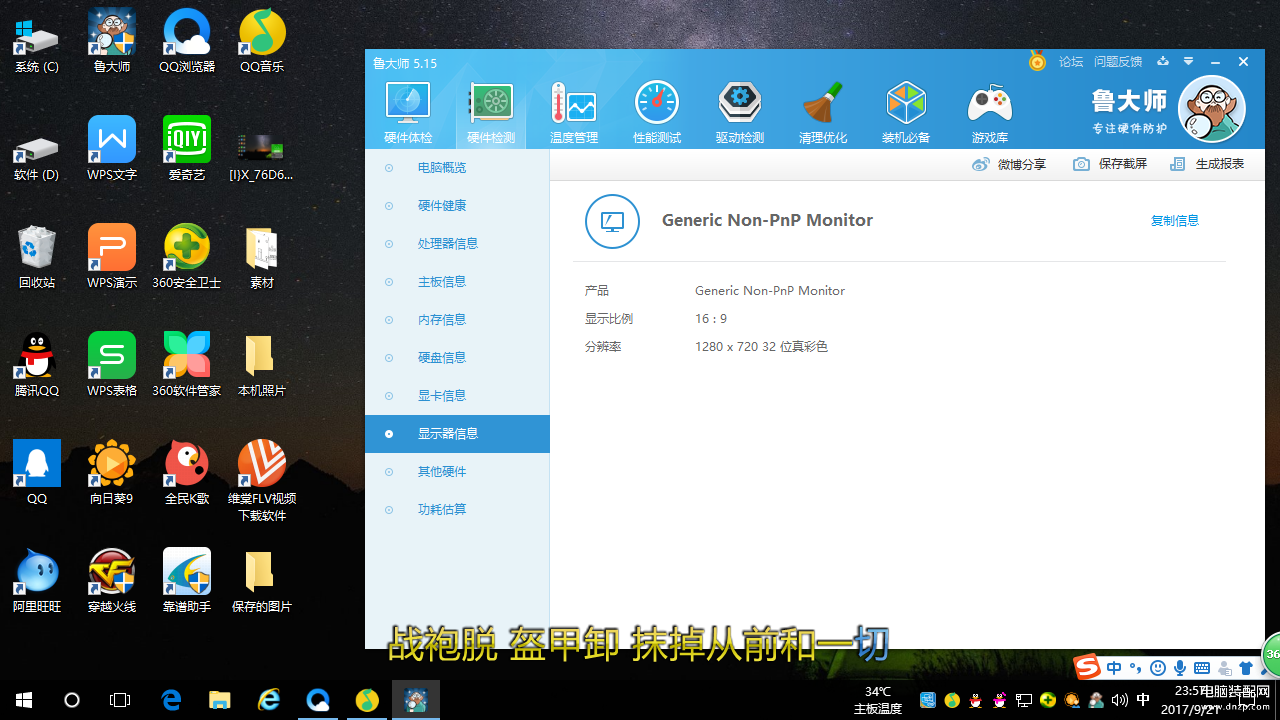Open 温度管理 temperature management
Screen dimensions: 1280x720
coord(574,114)
